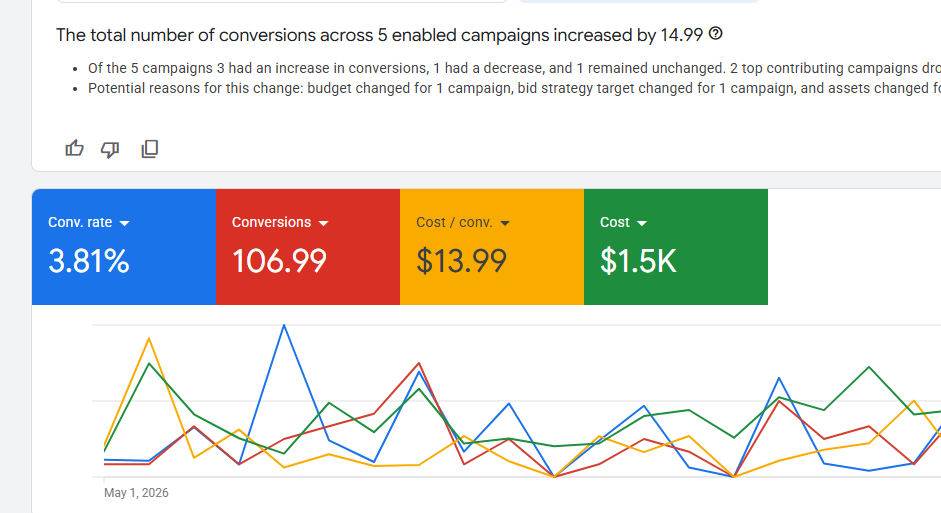Open the help icon beside 14.99
This screenshot has width=941, height=513.
click(715, 34)
